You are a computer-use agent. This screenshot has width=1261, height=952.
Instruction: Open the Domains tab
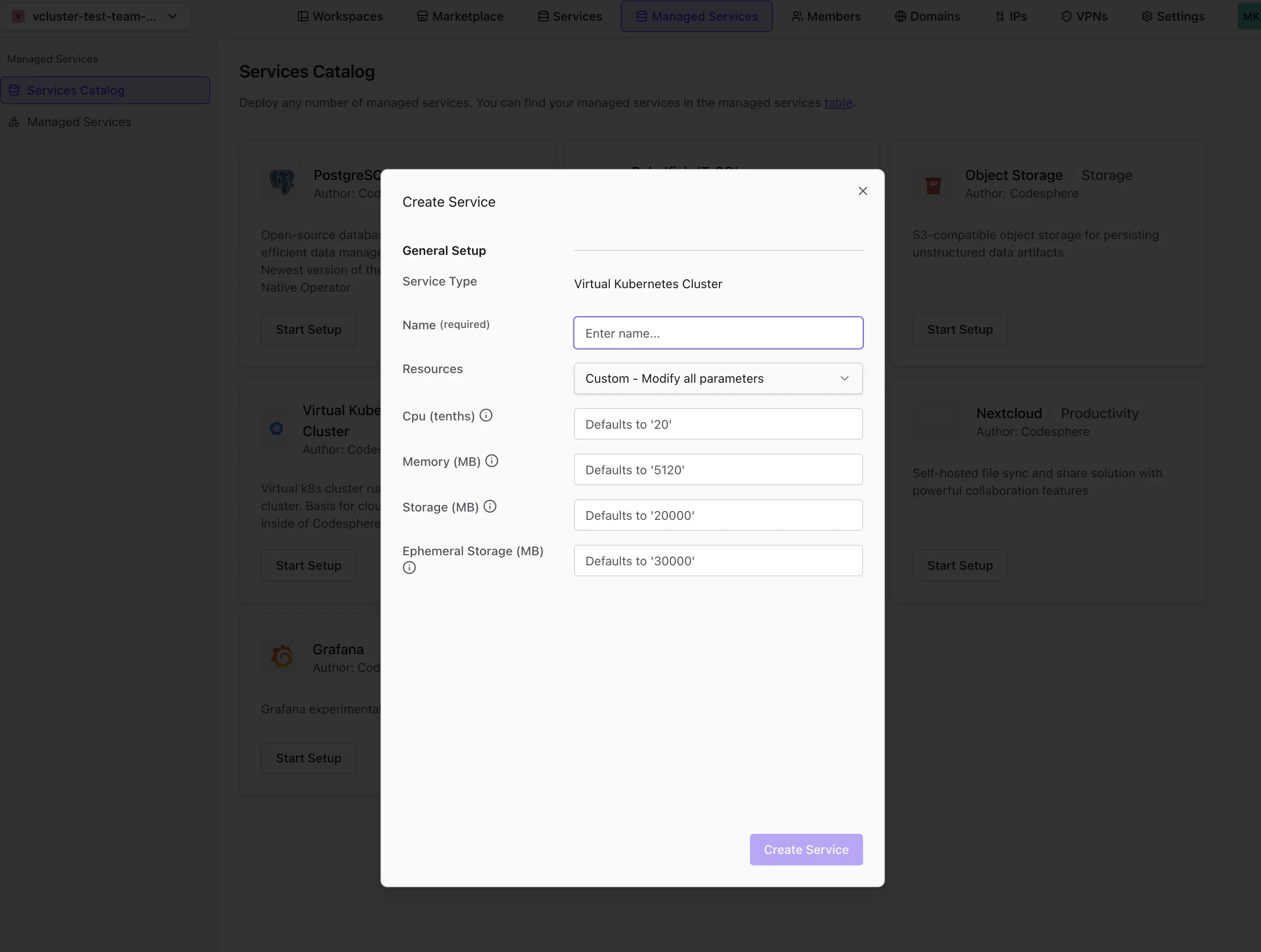click(927, 16)
